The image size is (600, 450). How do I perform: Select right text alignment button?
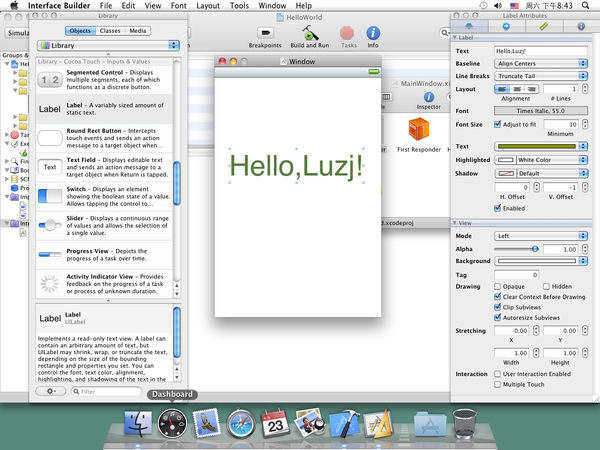tap(532, 89)
